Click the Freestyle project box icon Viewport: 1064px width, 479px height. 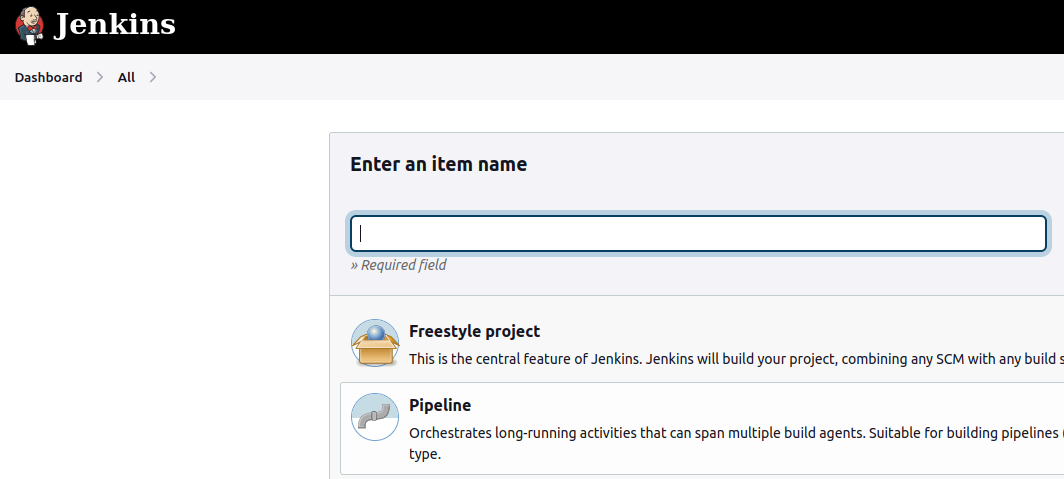point(375,342)
